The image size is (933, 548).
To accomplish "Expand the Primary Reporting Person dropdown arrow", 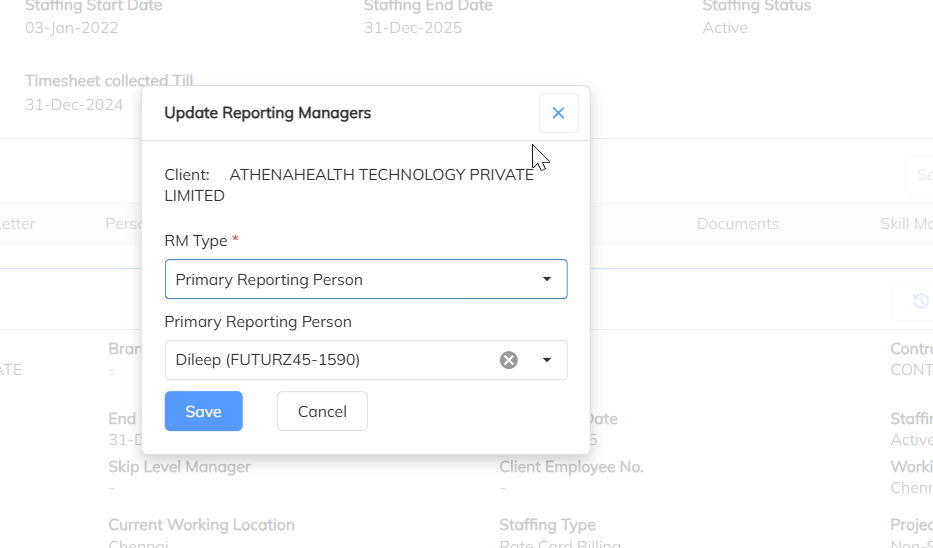I will click(546, 360).
